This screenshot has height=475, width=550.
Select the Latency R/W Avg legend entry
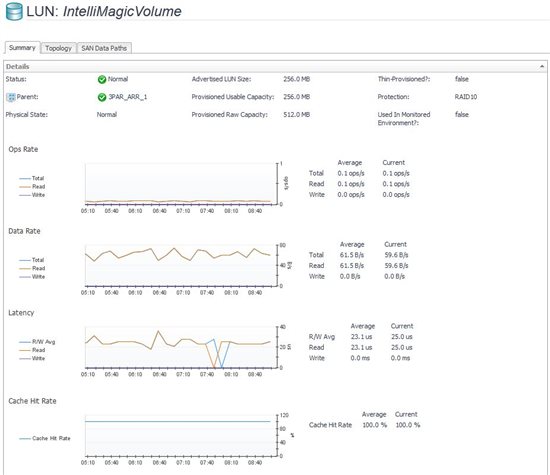37,342
